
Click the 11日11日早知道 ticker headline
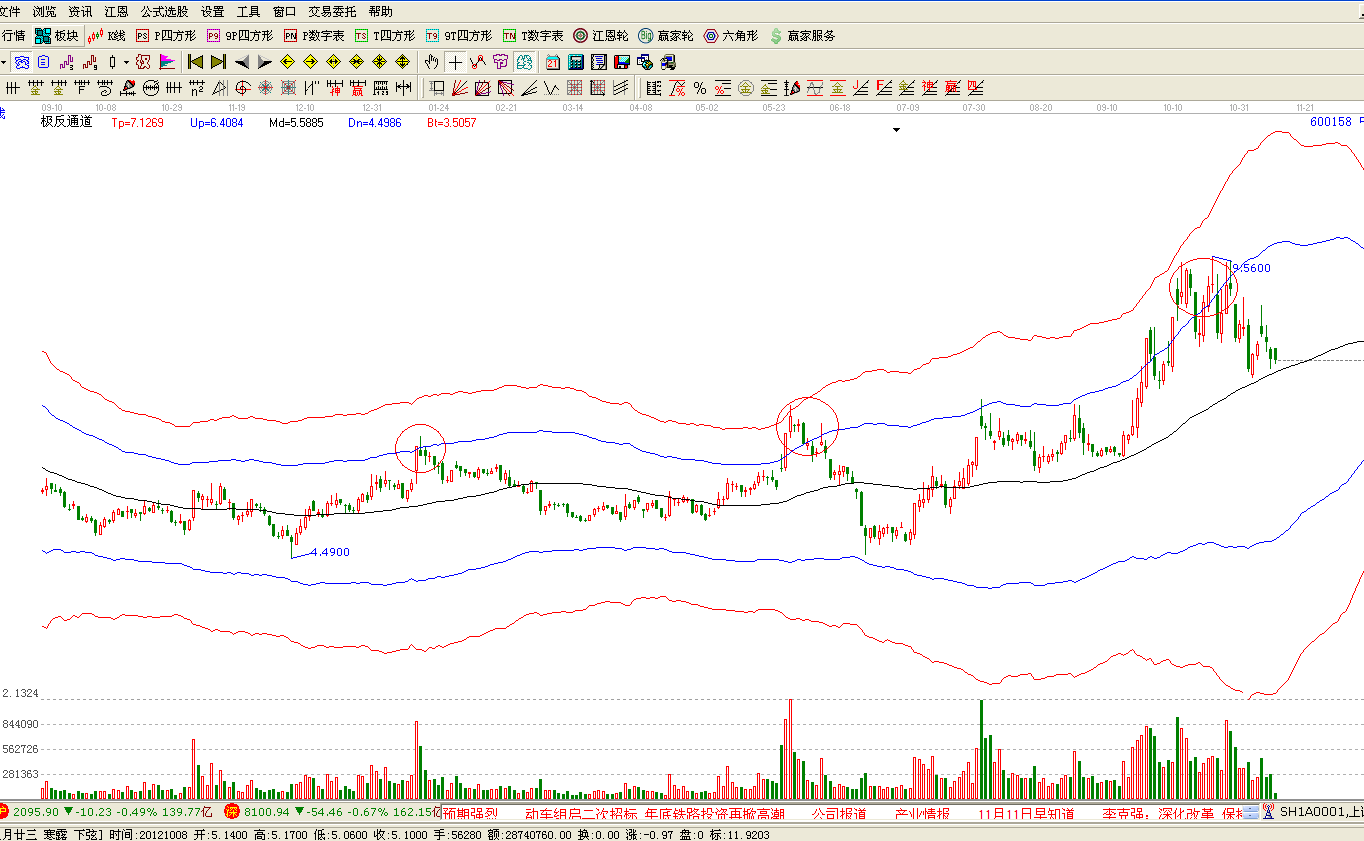click(1026, 814)
